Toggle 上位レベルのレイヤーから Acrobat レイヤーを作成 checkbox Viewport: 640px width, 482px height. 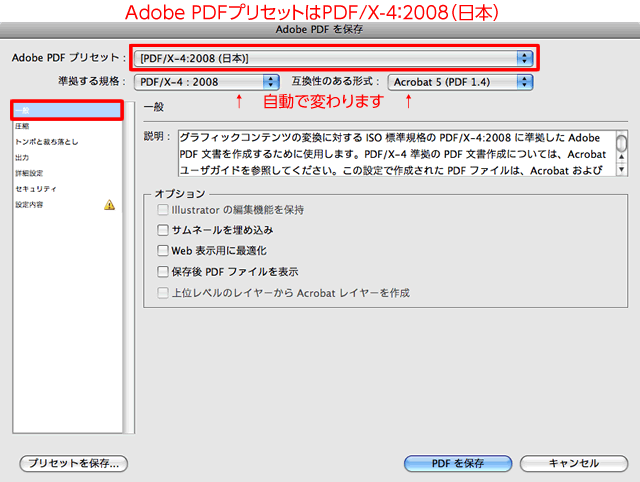162,293
